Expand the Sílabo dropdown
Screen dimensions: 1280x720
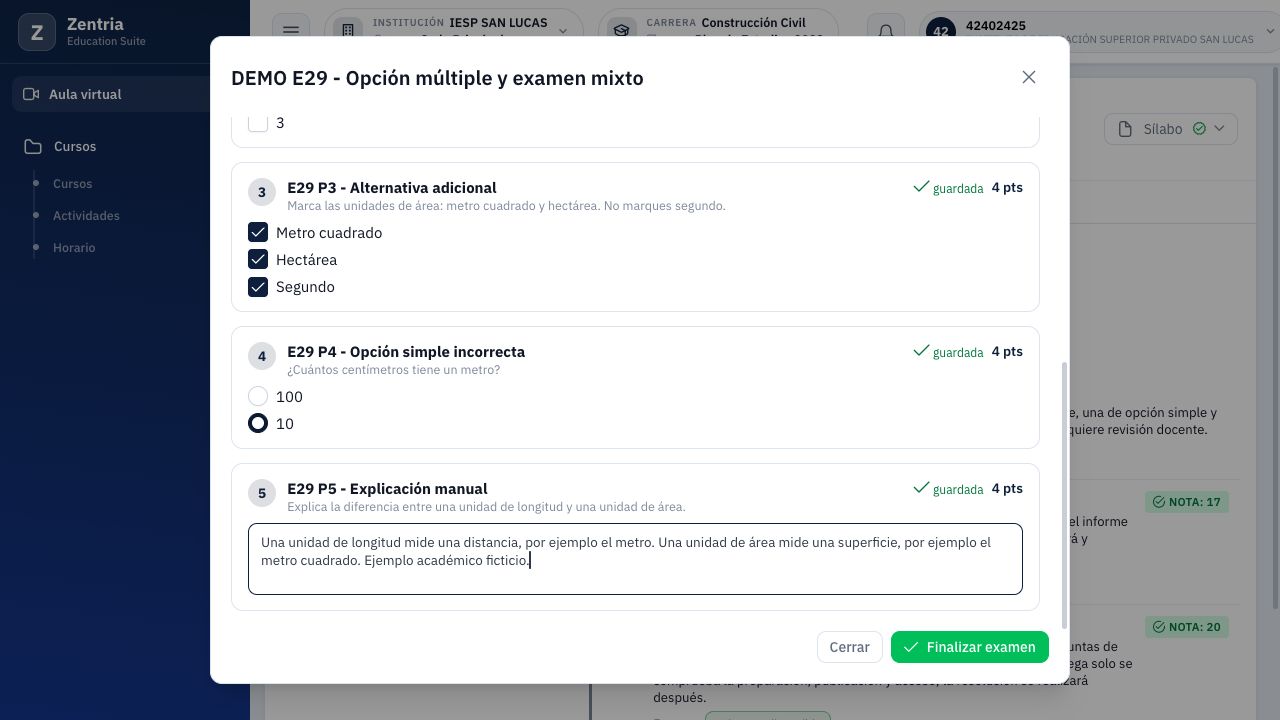[x=1171, y=129]
